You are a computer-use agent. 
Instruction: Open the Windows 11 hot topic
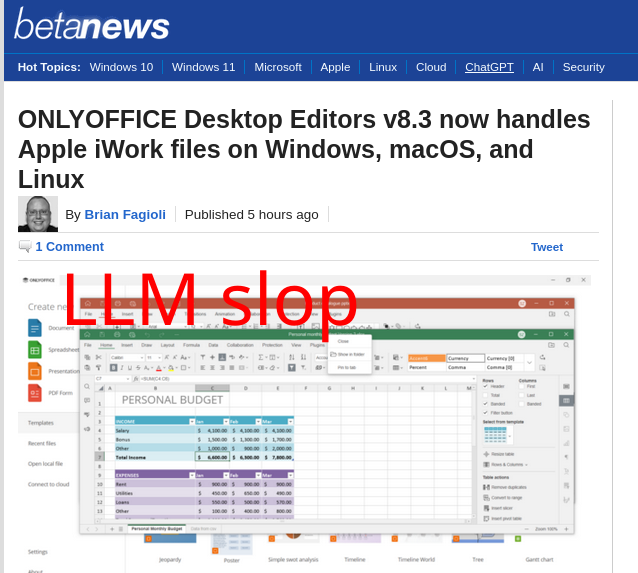(x=203, y=67)
